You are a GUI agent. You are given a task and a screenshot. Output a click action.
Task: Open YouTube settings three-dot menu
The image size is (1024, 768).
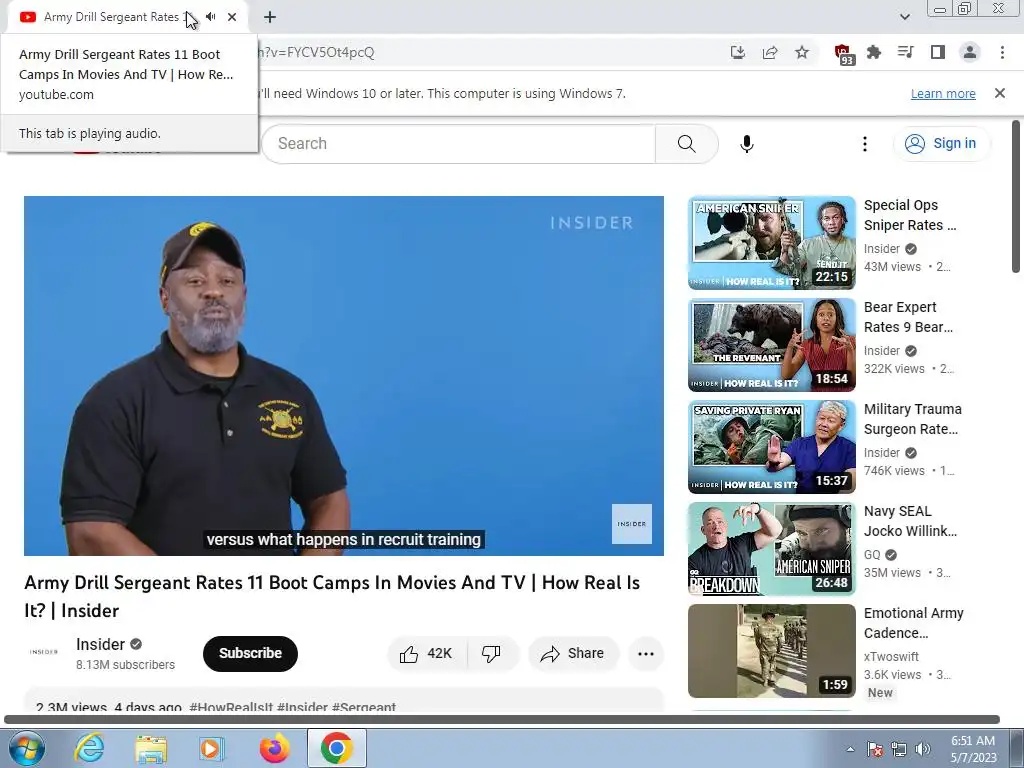click(865, 144)
